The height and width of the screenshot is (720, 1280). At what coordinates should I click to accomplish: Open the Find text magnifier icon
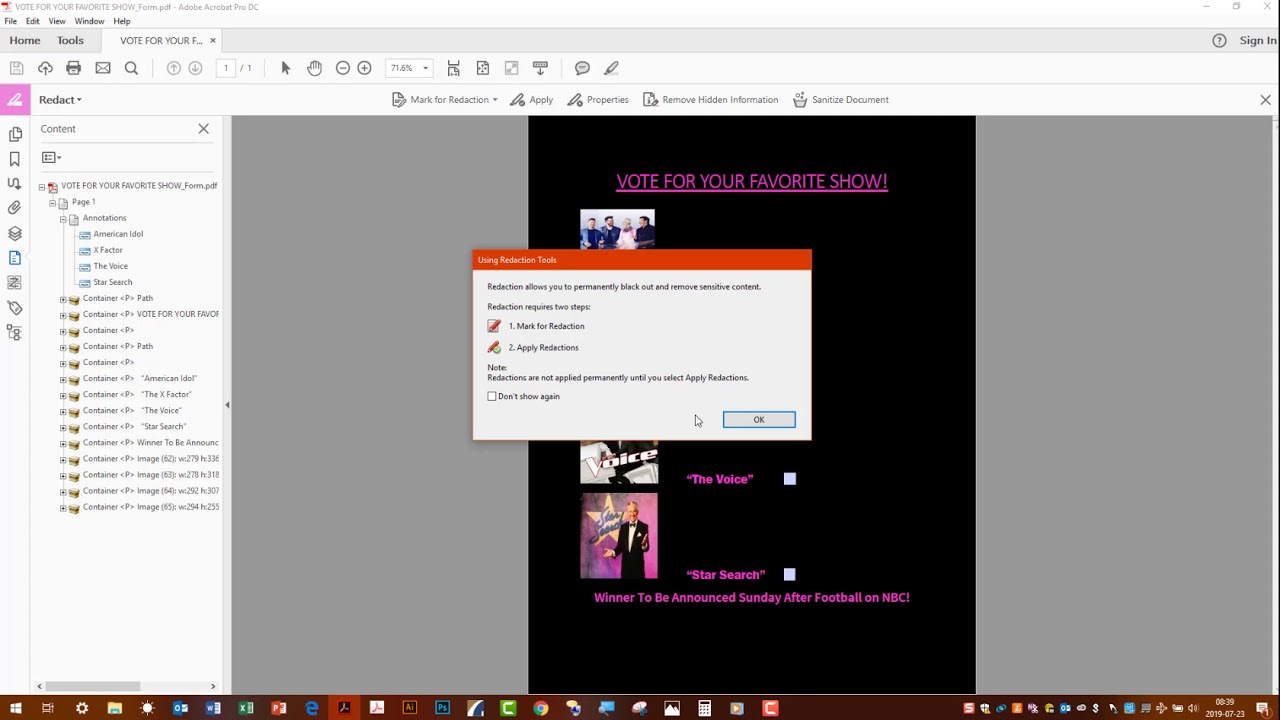[131, 68]
